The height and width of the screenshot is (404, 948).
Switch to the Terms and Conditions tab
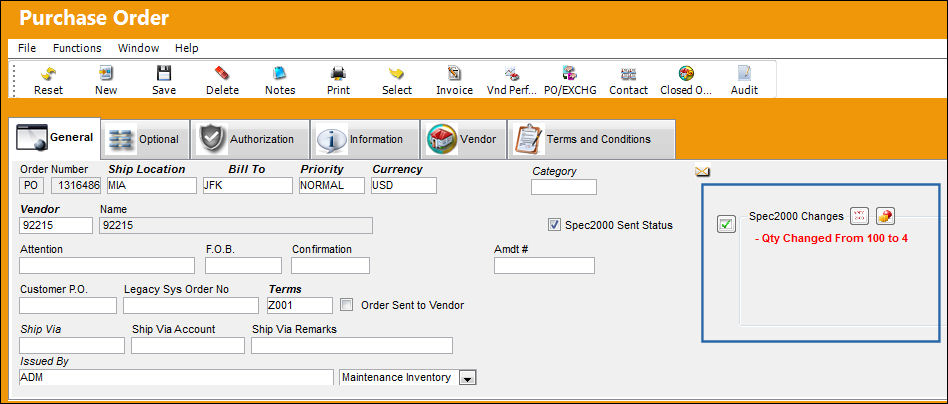coord(591,139)
